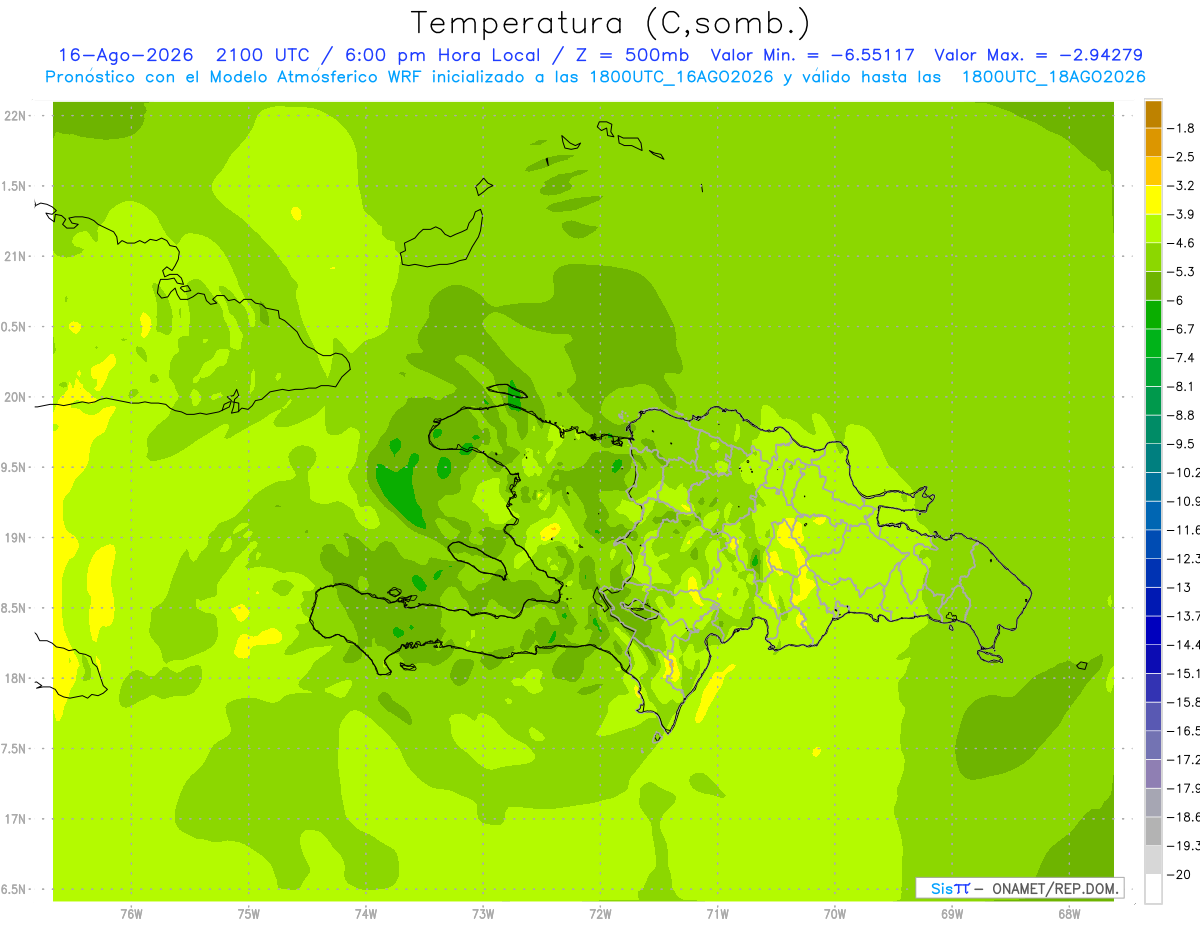Click the "75W" longitude label

point(249,913)
